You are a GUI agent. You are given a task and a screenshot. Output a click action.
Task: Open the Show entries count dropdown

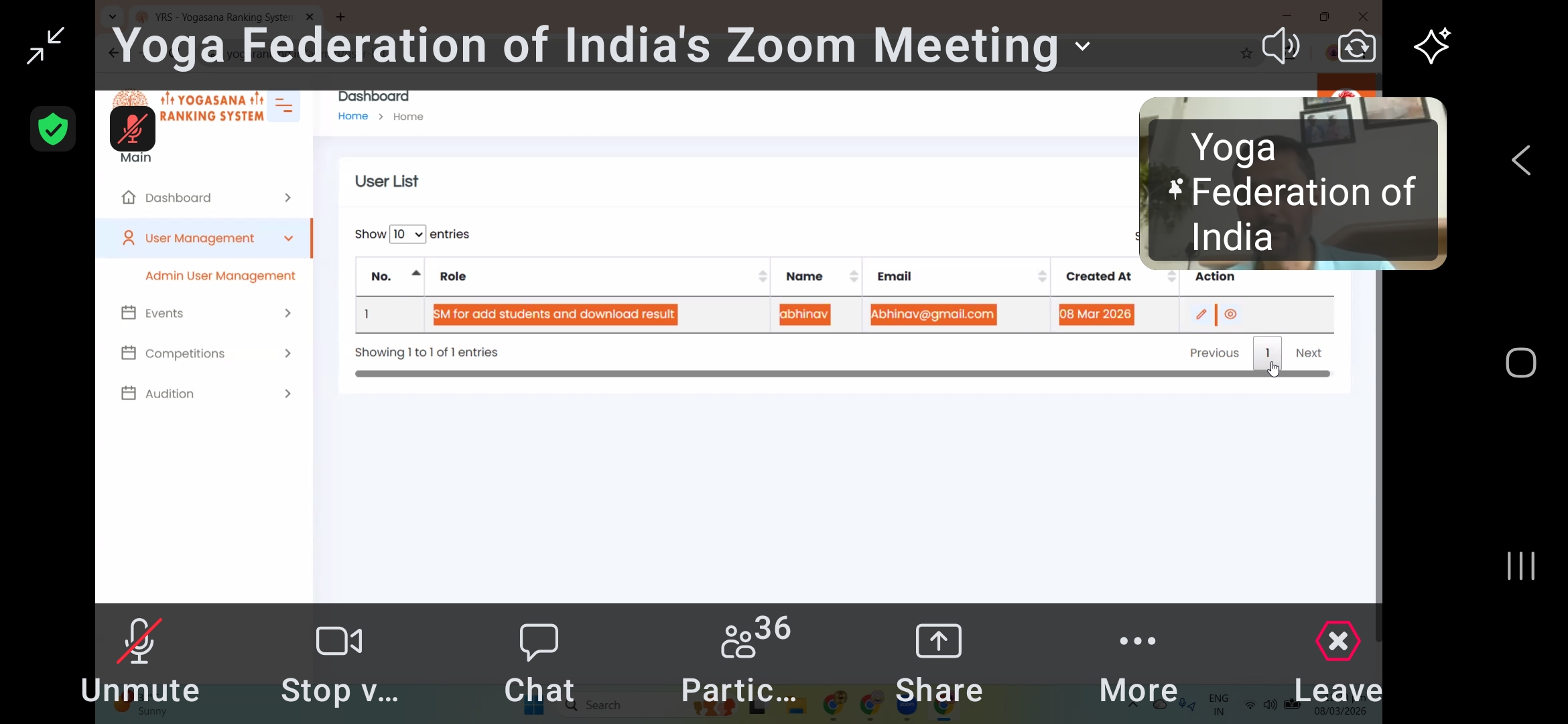[407, 234]
